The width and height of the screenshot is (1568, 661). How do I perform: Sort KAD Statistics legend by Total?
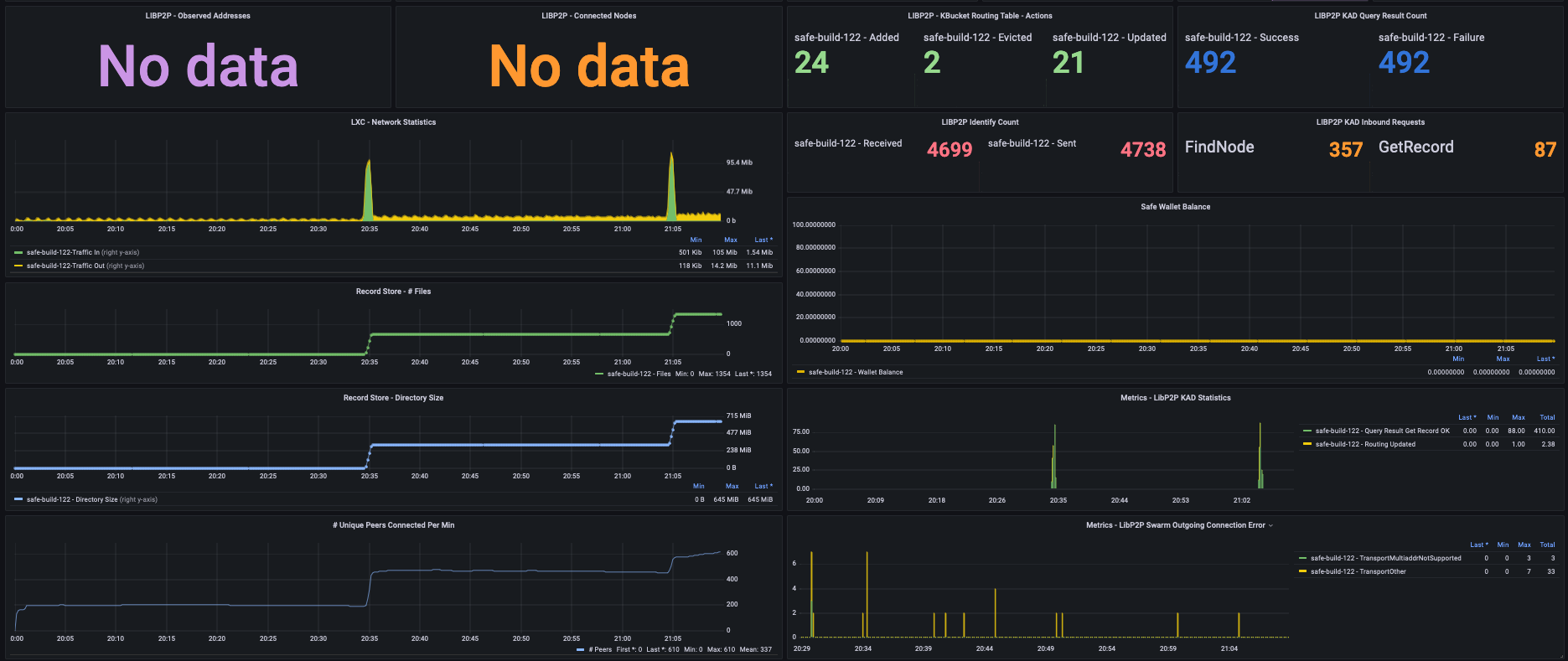[x=1547, y=417]
